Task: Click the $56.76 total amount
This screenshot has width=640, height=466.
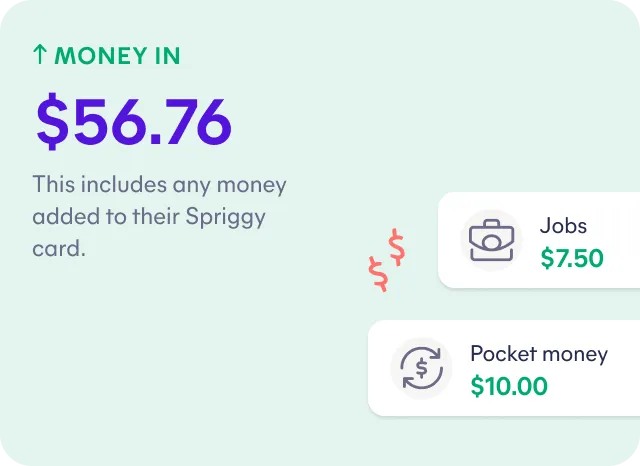Action: click(133, 122)
